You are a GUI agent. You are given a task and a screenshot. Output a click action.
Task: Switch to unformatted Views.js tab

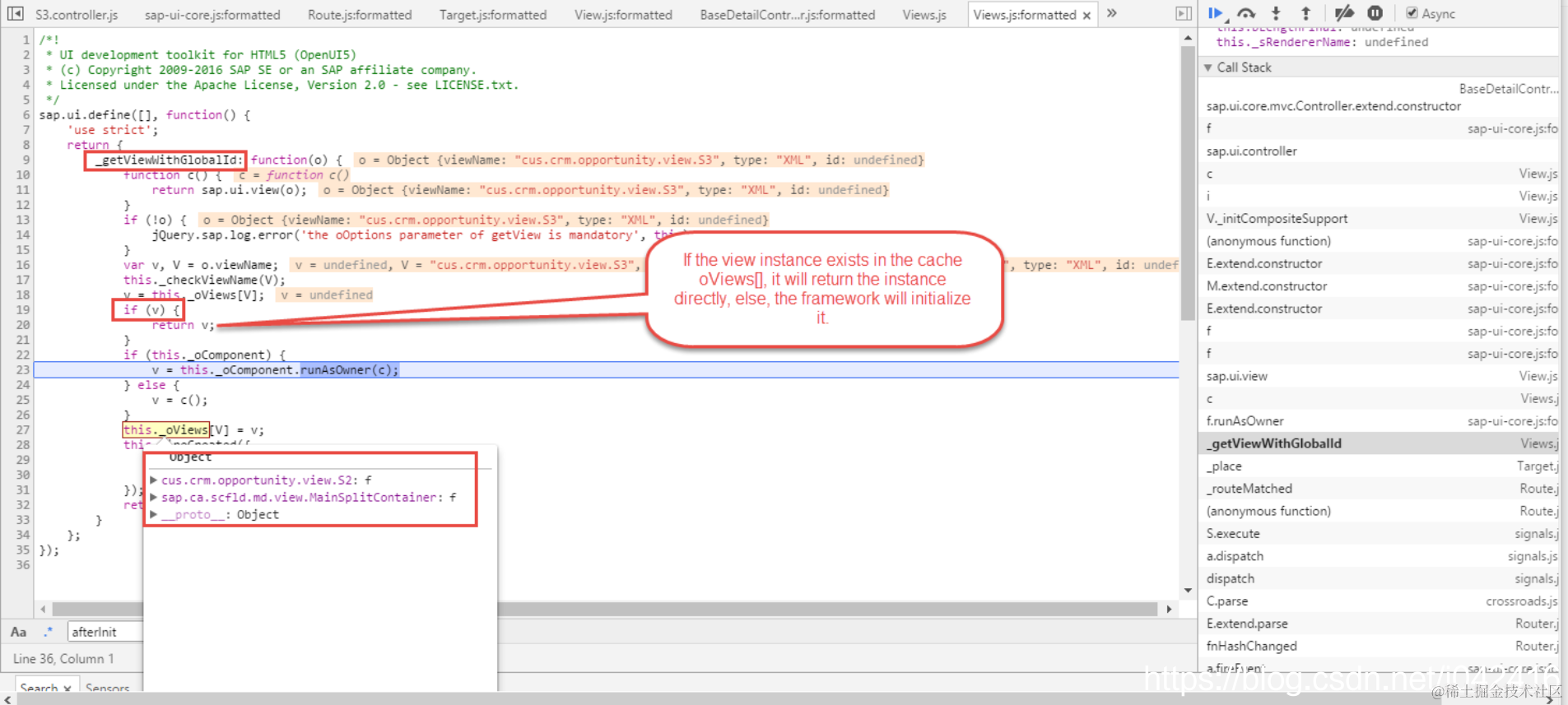[924, 15]
